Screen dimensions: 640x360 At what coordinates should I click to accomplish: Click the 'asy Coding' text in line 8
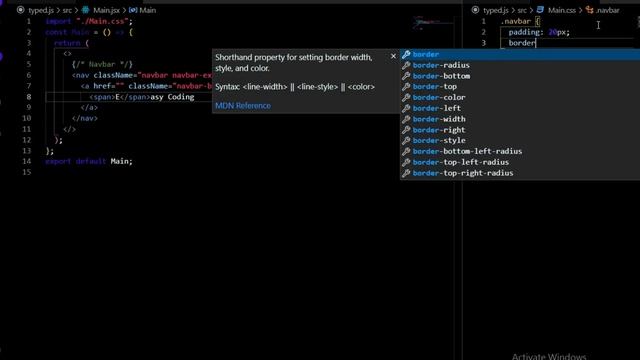click(x=172, y=97)
